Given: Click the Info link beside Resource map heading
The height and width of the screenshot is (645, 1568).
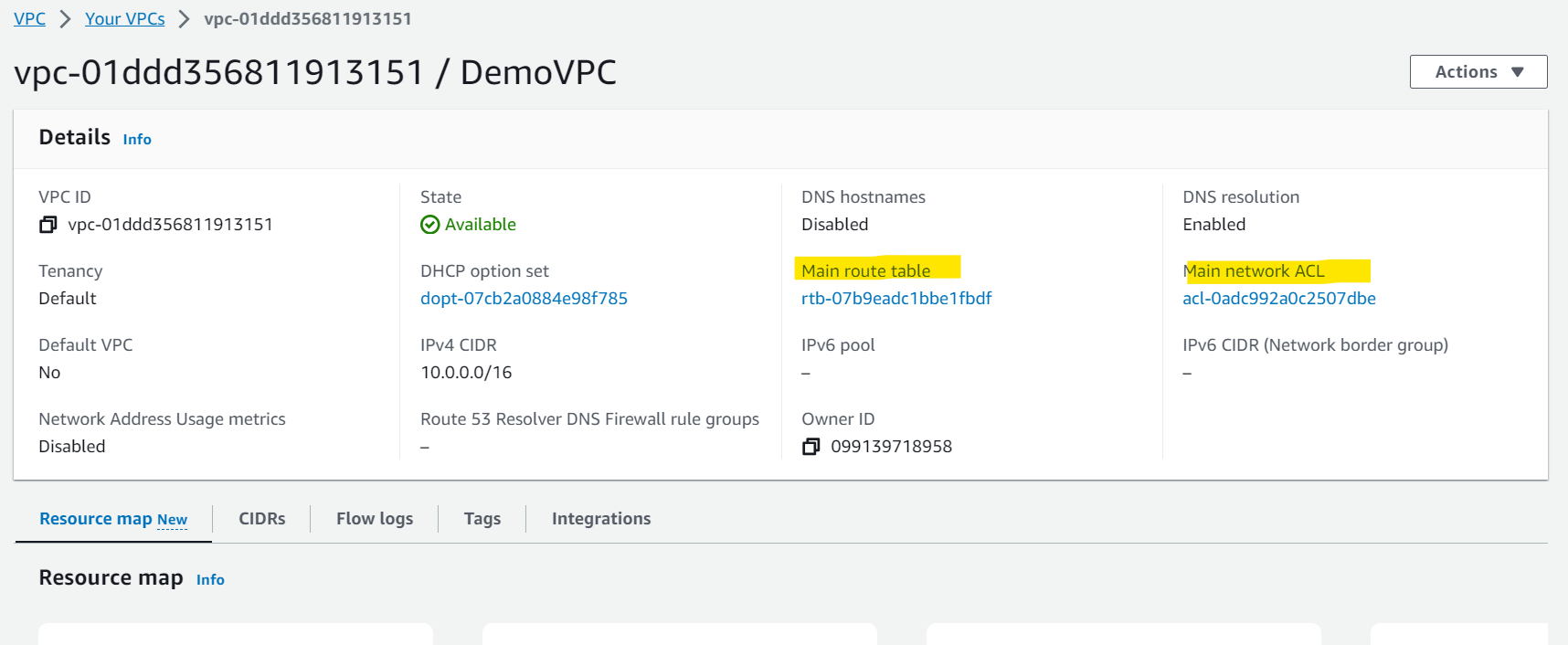Looking at the screenshot, I should point(210,580).
